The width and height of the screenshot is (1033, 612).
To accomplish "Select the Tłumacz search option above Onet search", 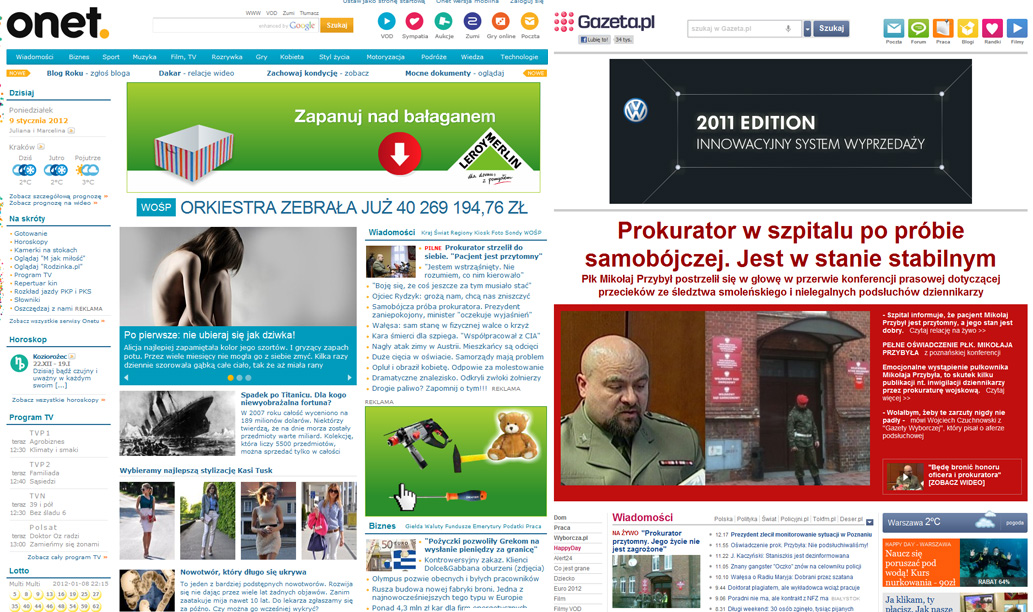I will point(309,13).
